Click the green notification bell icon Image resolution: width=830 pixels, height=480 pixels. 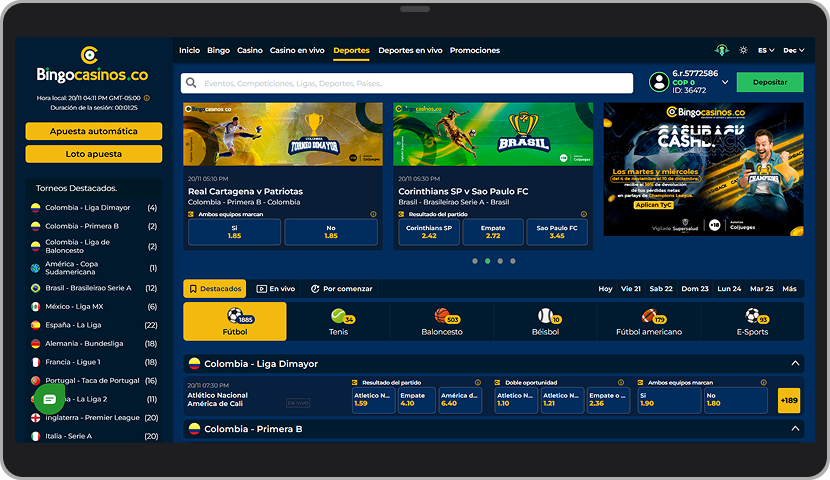(721, 50)
